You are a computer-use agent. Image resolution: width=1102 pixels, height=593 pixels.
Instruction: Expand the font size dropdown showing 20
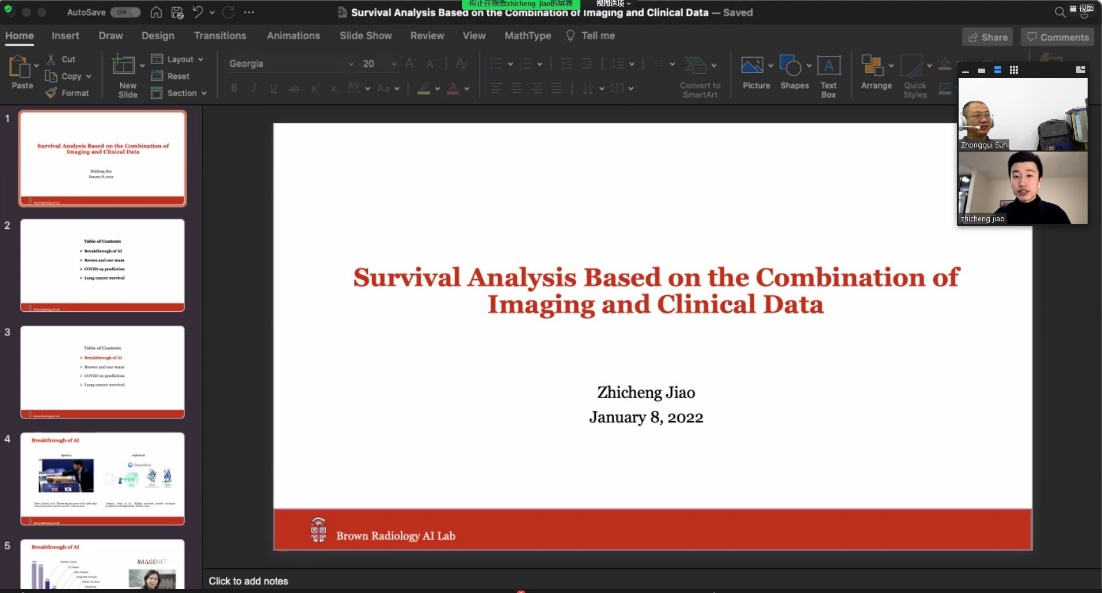[x=394, y=64]
